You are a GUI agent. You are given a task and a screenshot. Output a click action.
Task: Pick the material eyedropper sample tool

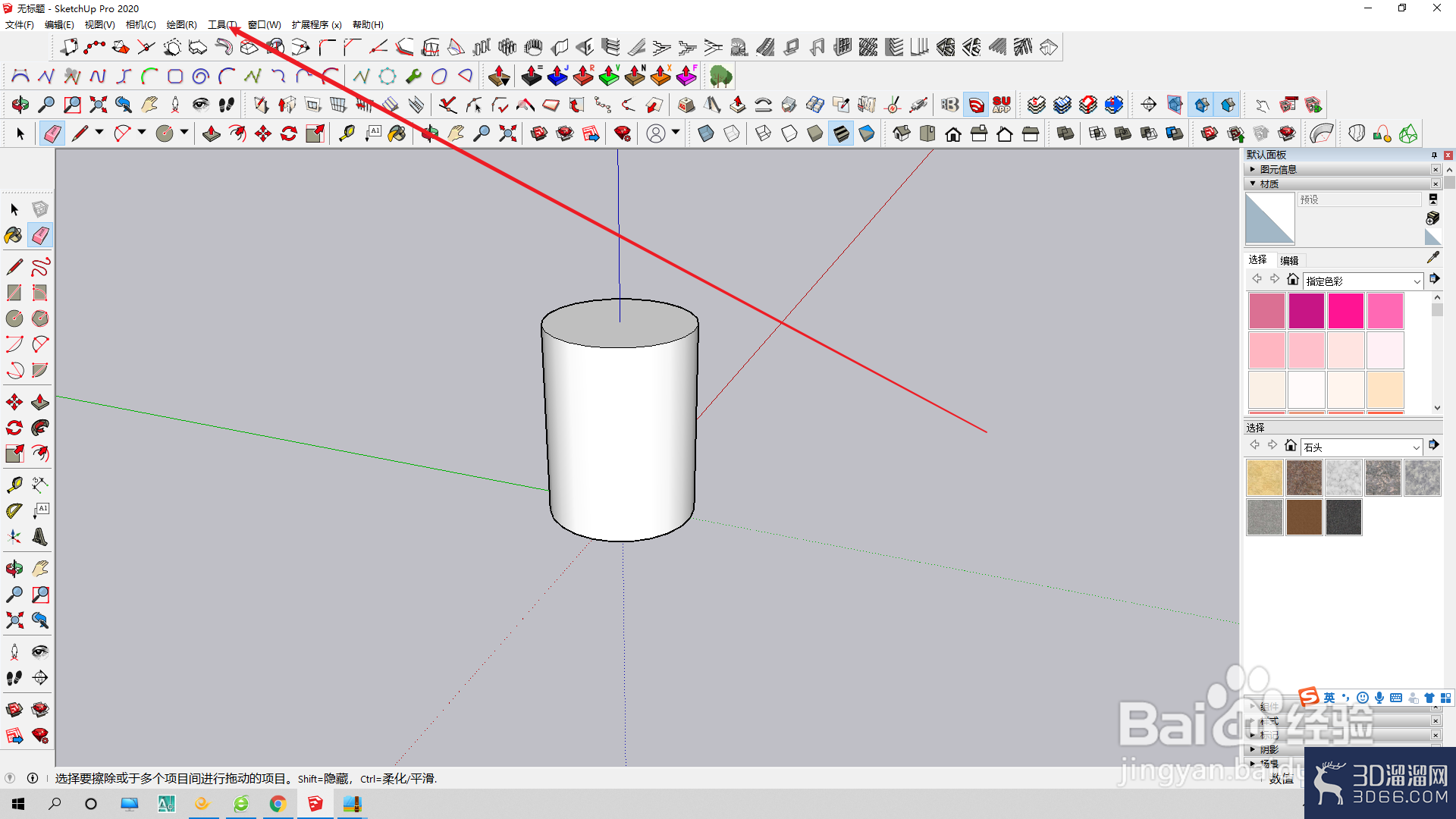pyautogui.click(x=1432, y=258)
